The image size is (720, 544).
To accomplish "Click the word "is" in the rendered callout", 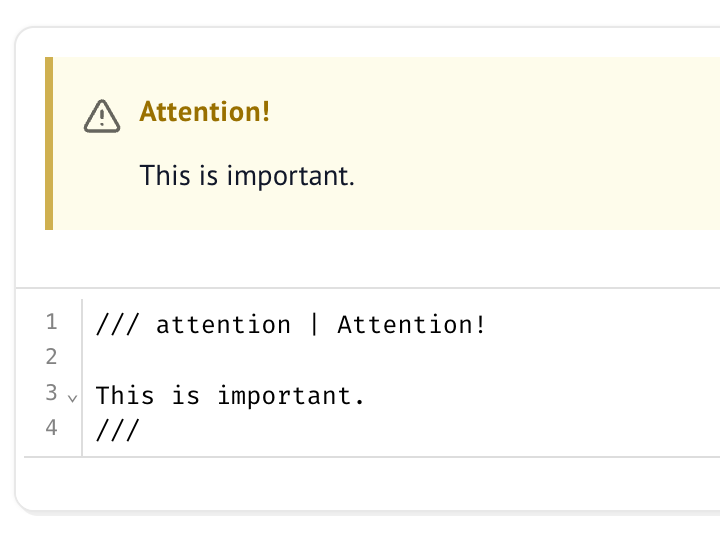I will 208,175.
